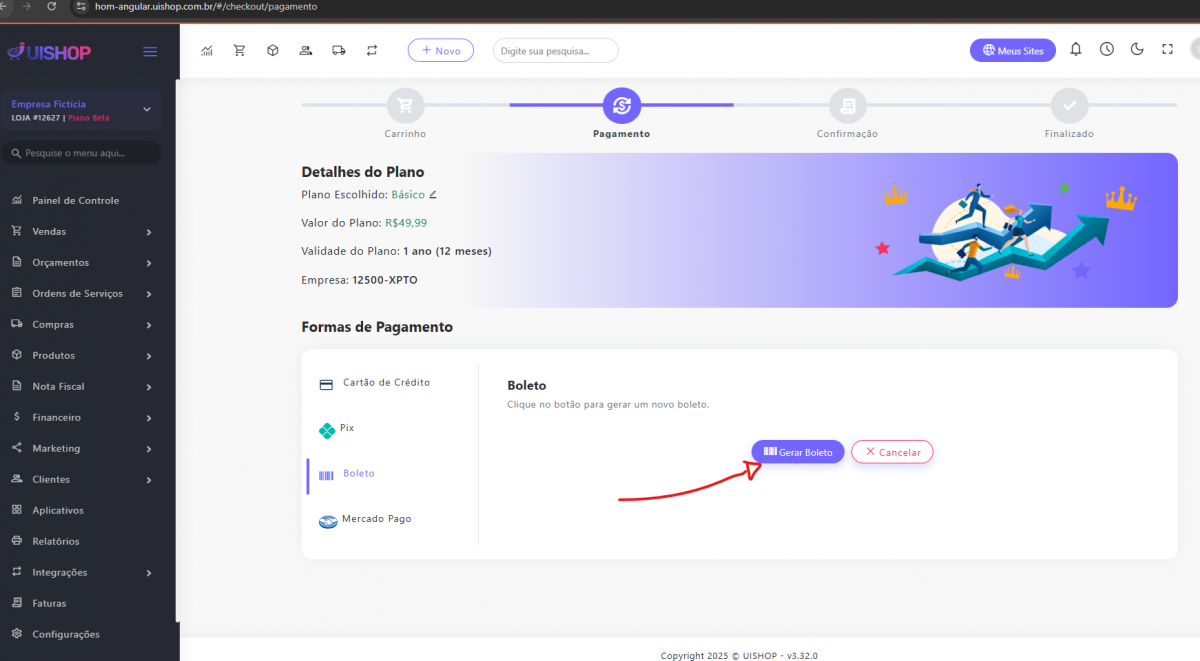The image size is (1200, 661).
Task: Click the shopping cart icon in top toolbar
Action: click(x=239, y=50)
